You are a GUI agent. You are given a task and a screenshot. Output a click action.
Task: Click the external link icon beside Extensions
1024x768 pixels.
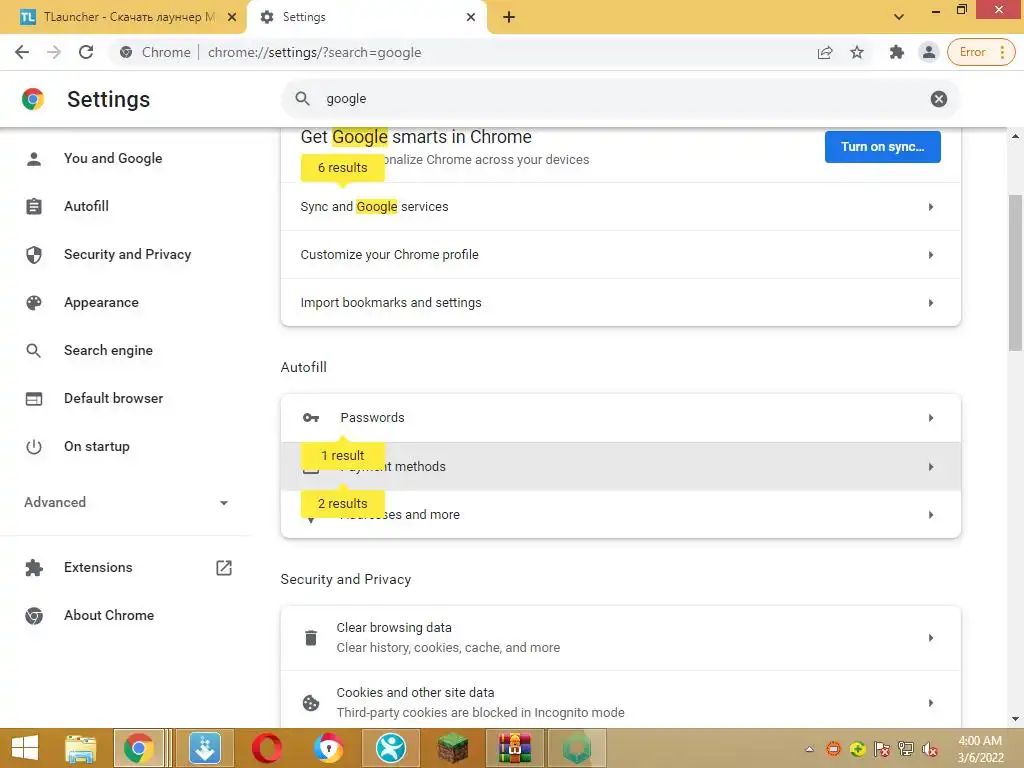click(x=223, y=568)
